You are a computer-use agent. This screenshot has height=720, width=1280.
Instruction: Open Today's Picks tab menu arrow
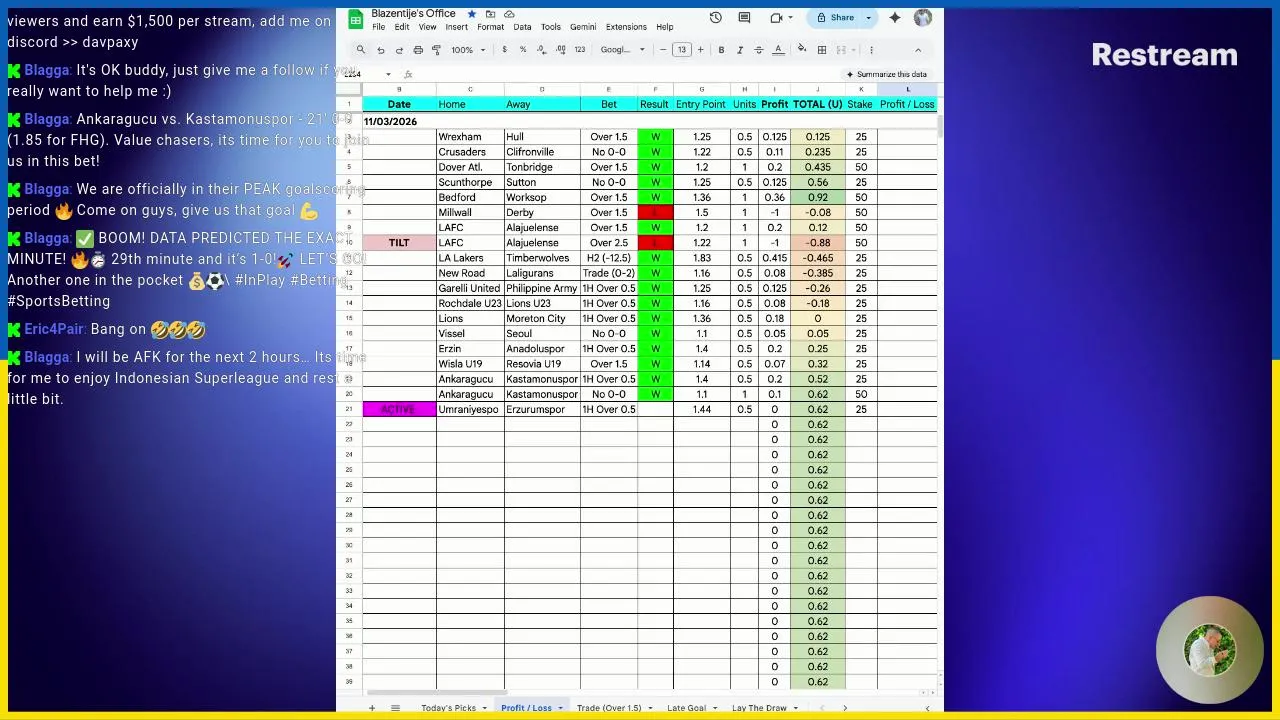[484, 708]
